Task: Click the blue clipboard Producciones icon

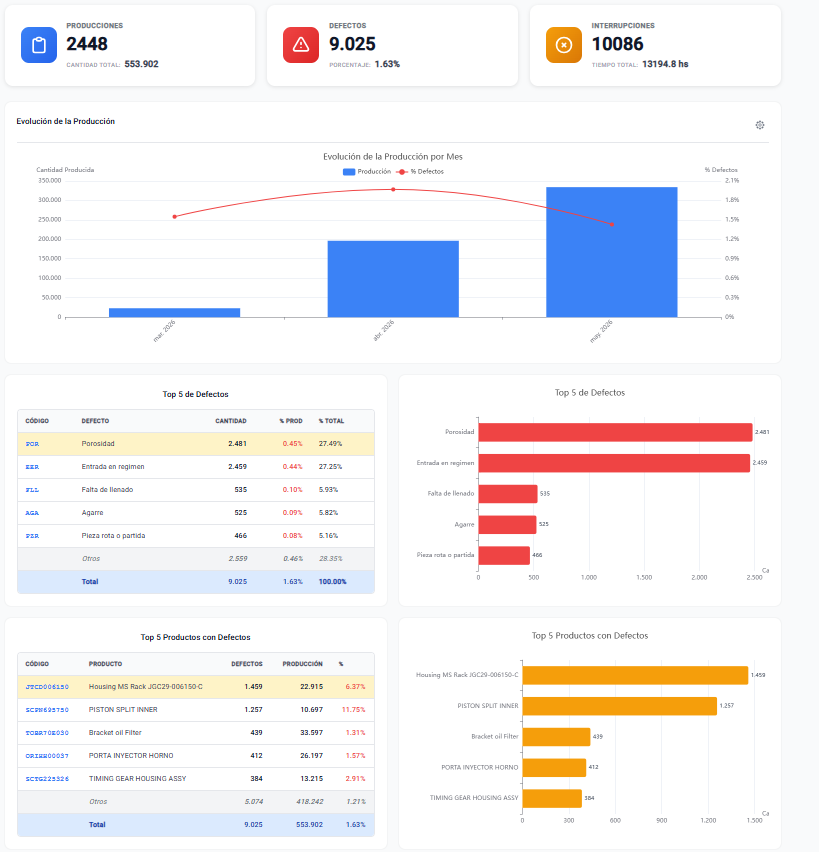Action: click(39, 45)
